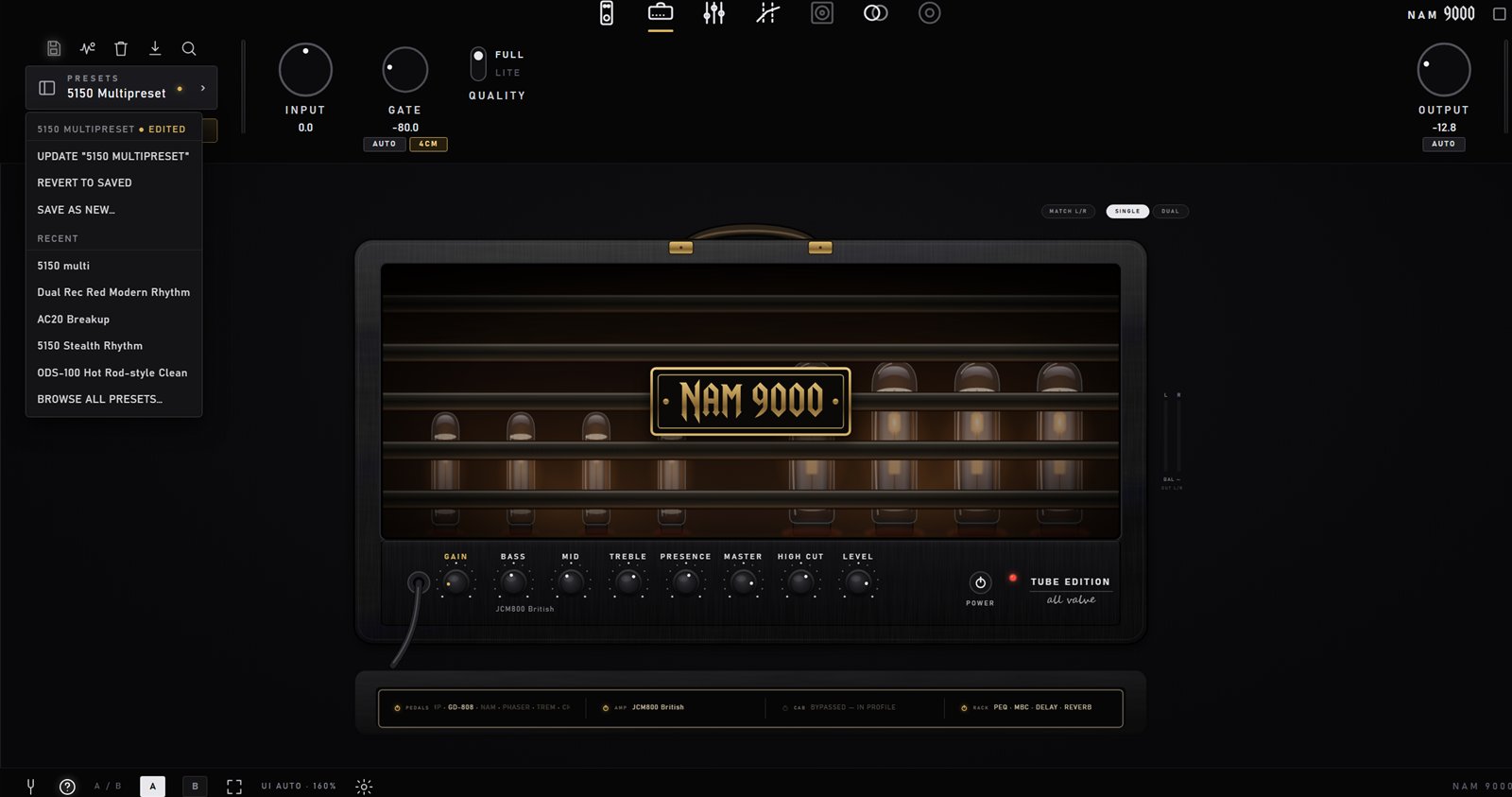Toggle the PEDALS power icon in signal chain
The image size is (1512, 797).
click(397, 708)
